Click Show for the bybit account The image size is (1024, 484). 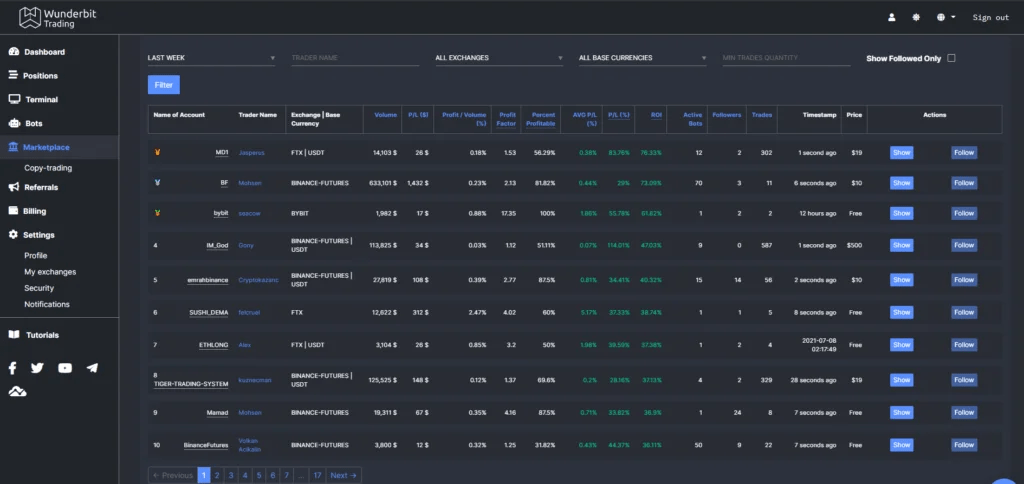point(901,213)
